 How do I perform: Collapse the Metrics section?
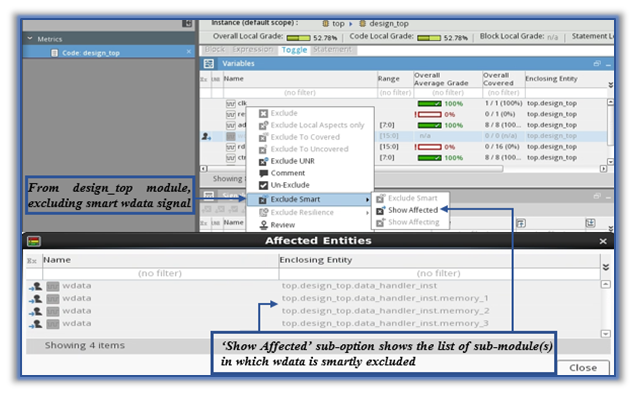click(30, 39)
